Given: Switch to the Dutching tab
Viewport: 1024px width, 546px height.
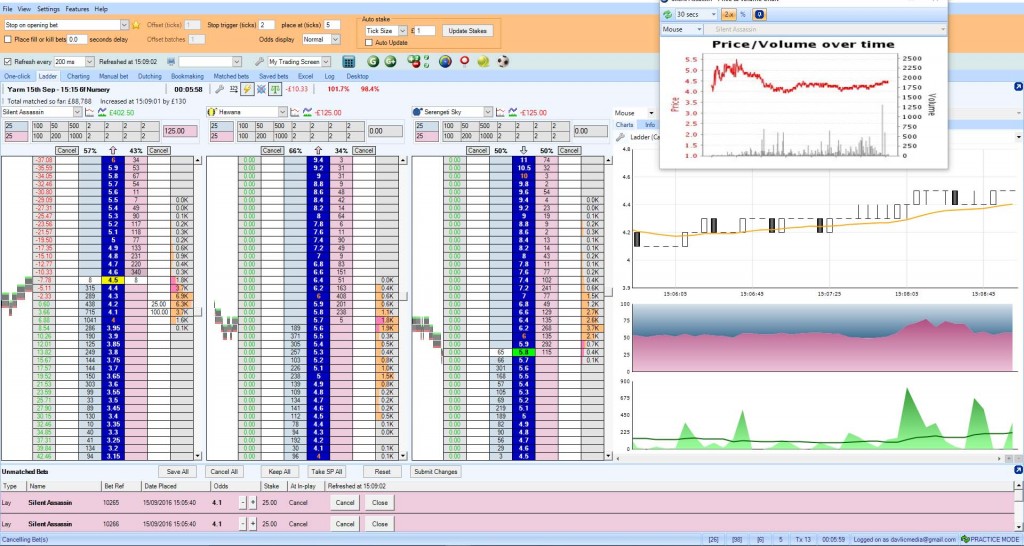Looking at the screenshot, I should point(150,76).
